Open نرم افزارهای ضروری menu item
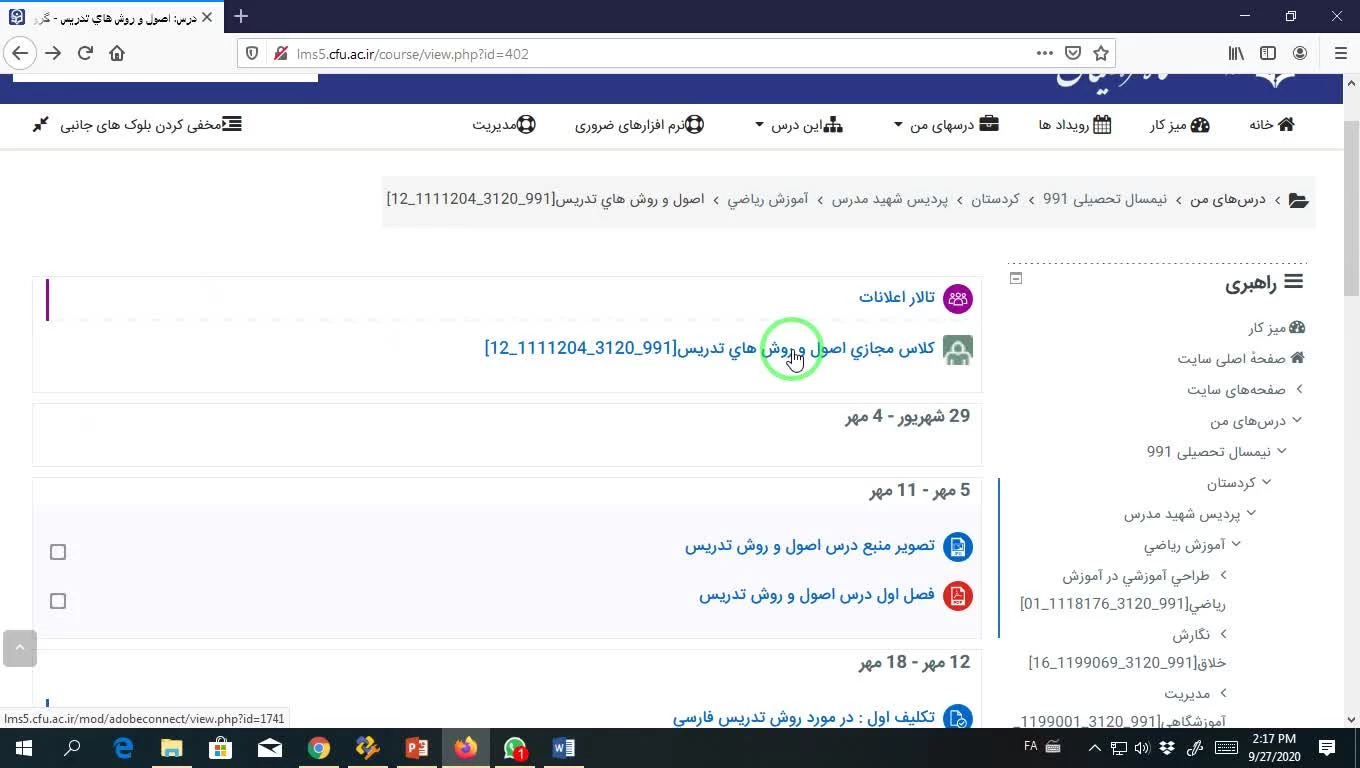 [x=638, y=125]
